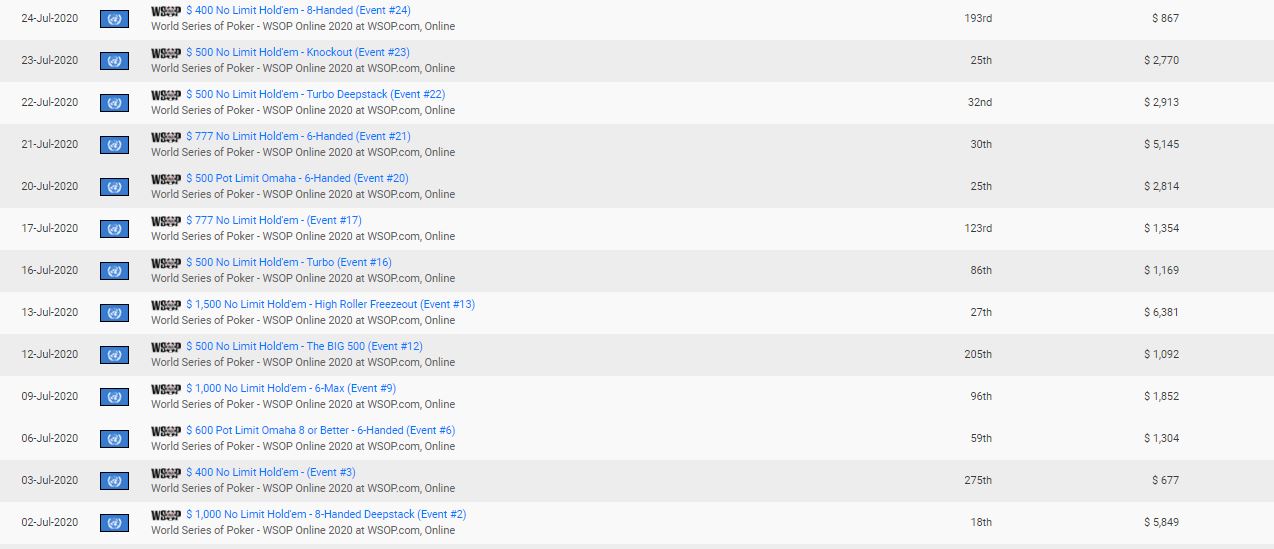Click WSOP logo beside Event #6
Screen dimensions: 1274x549
click(x=166, y=430)
